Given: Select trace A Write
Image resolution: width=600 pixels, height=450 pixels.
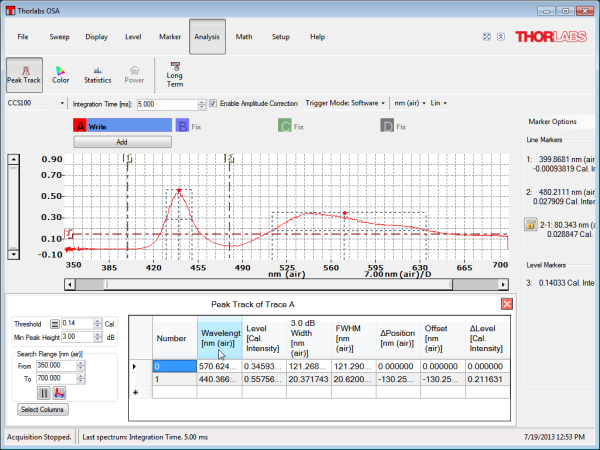Looking at the screenshot, I should point(122,126).
